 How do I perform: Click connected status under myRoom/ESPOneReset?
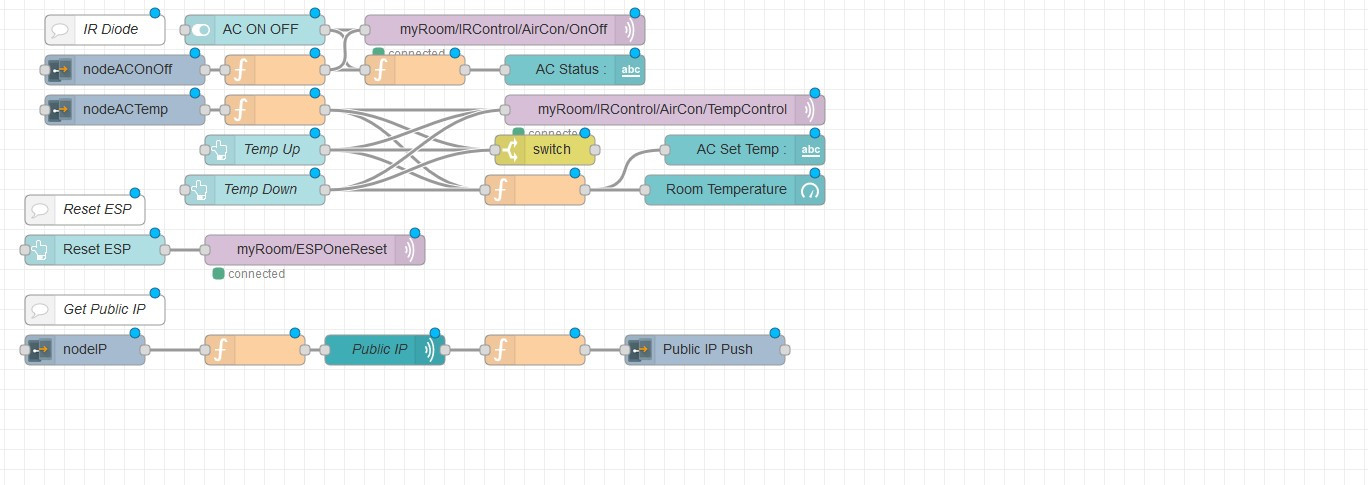(249, 274)
